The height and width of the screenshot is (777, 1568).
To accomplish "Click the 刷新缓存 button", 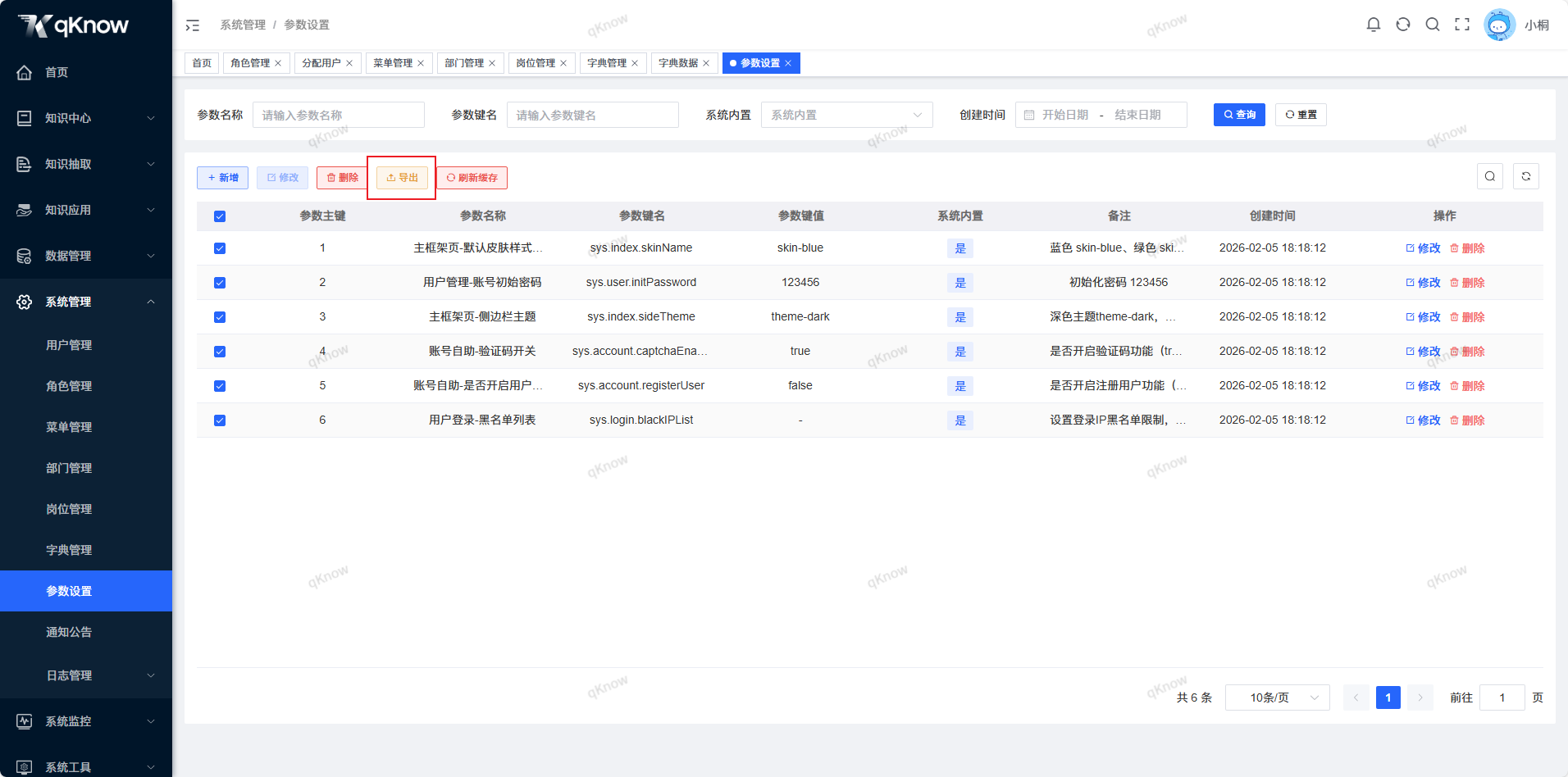I will (x=472, y=178).
